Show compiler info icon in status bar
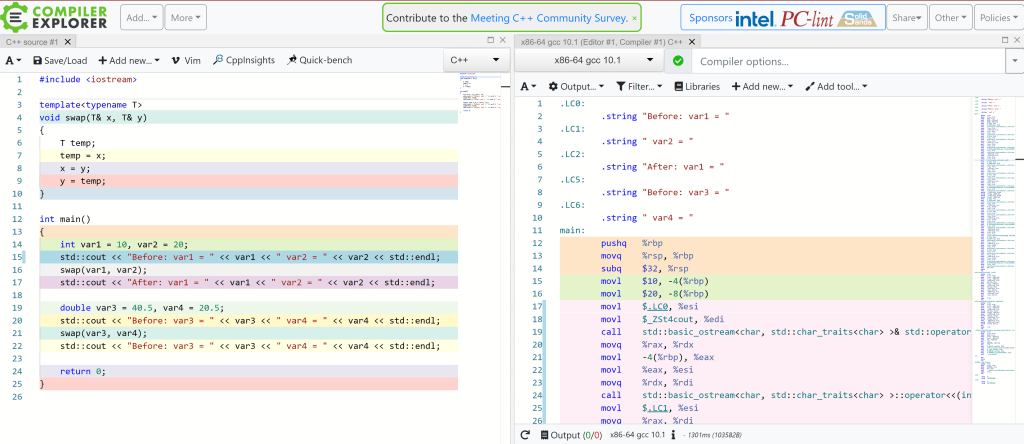The height and width of the screenshot is (444, 1024). 674,435
